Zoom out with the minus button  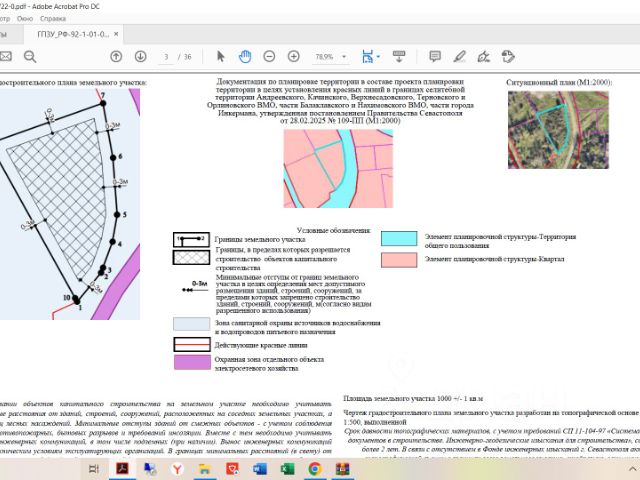(269, 57)
